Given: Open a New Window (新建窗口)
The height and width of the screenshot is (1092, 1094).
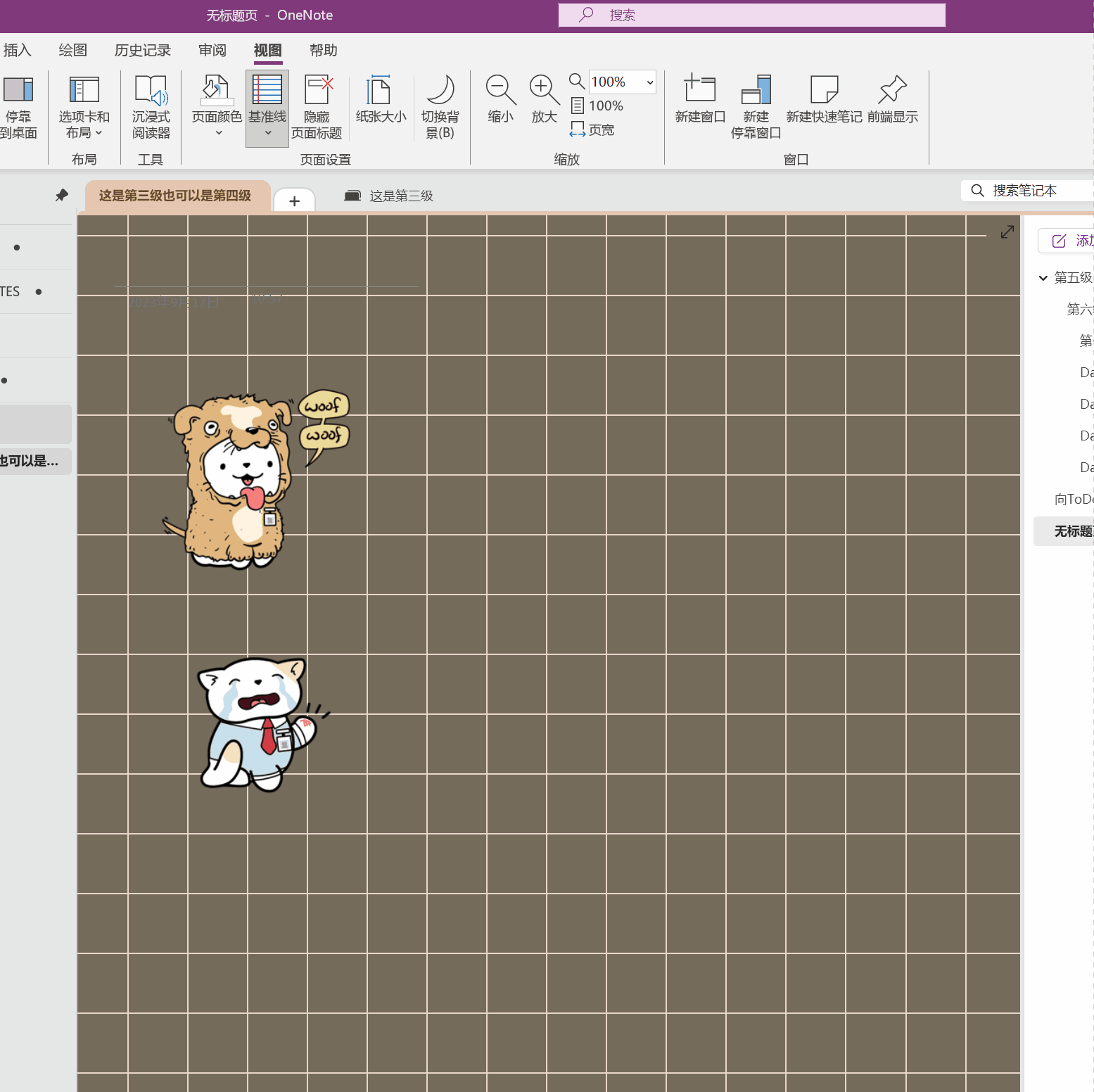Looking at the screenshot, I should (x=699, y=90).
